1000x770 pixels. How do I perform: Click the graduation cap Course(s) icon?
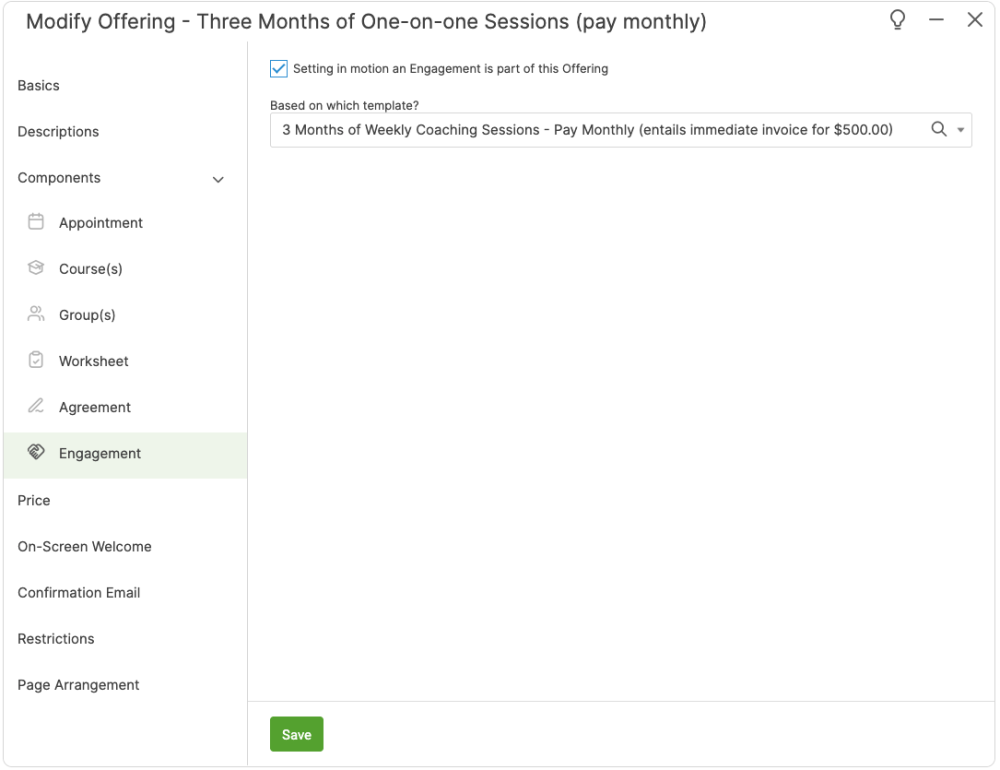(36, 268)
